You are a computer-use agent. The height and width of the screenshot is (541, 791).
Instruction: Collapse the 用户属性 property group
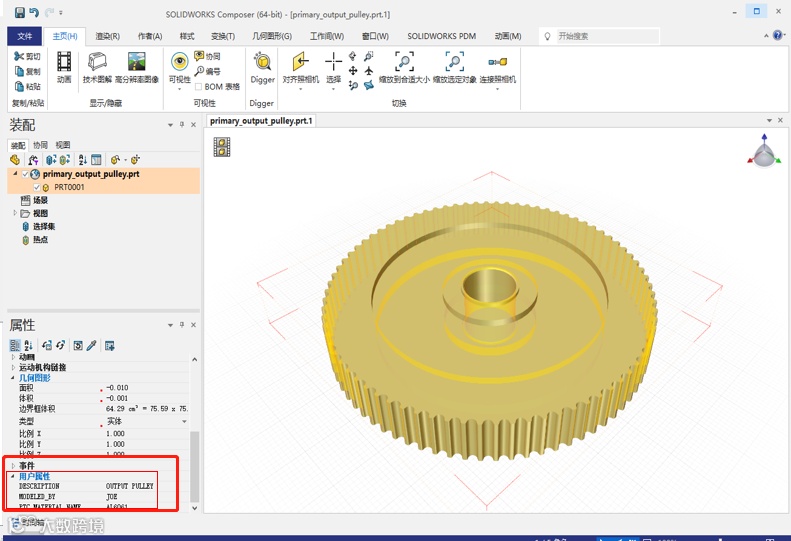pos(13,476)
